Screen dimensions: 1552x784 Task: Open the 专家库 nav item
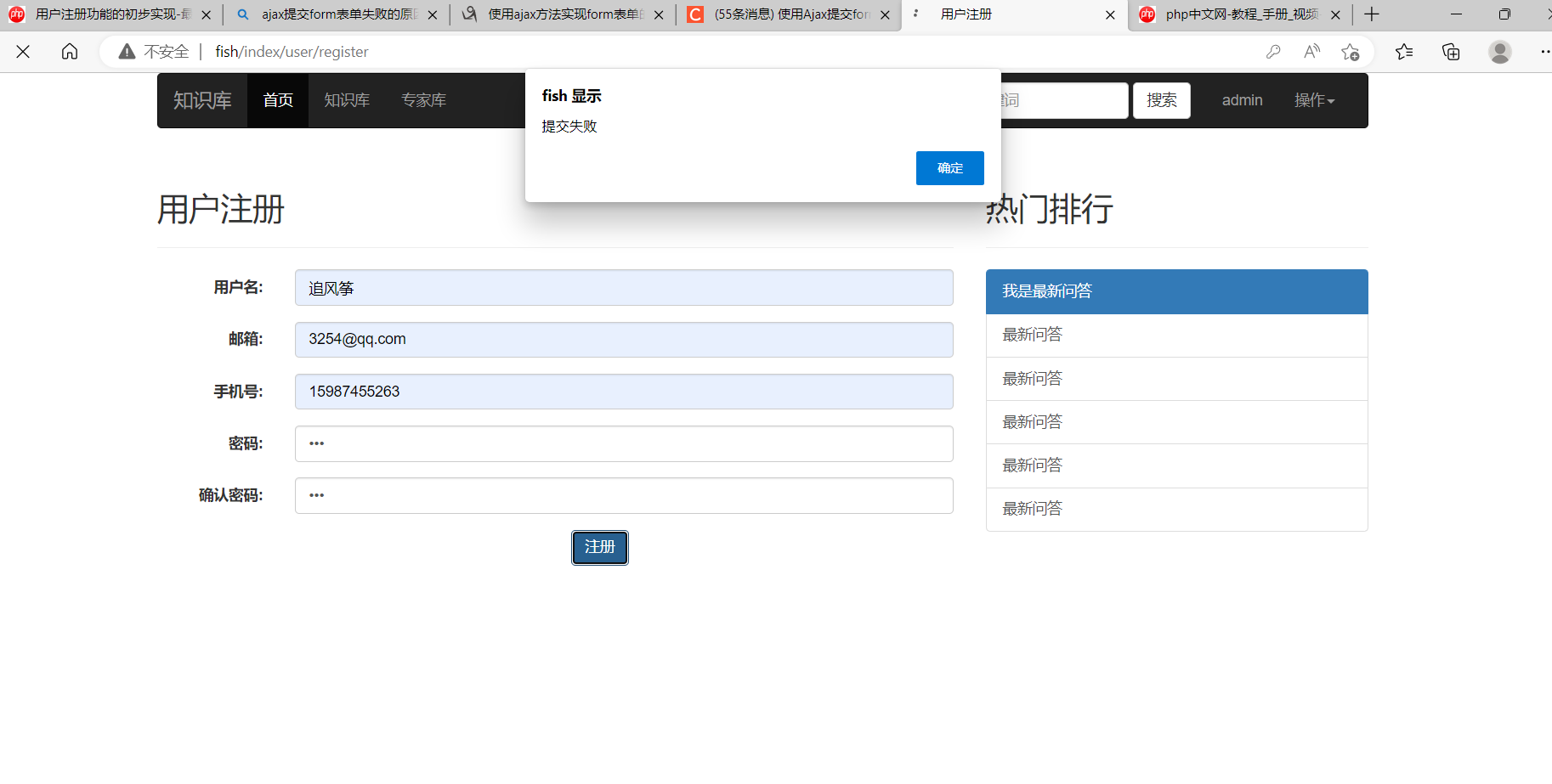[x=423, y=100]
